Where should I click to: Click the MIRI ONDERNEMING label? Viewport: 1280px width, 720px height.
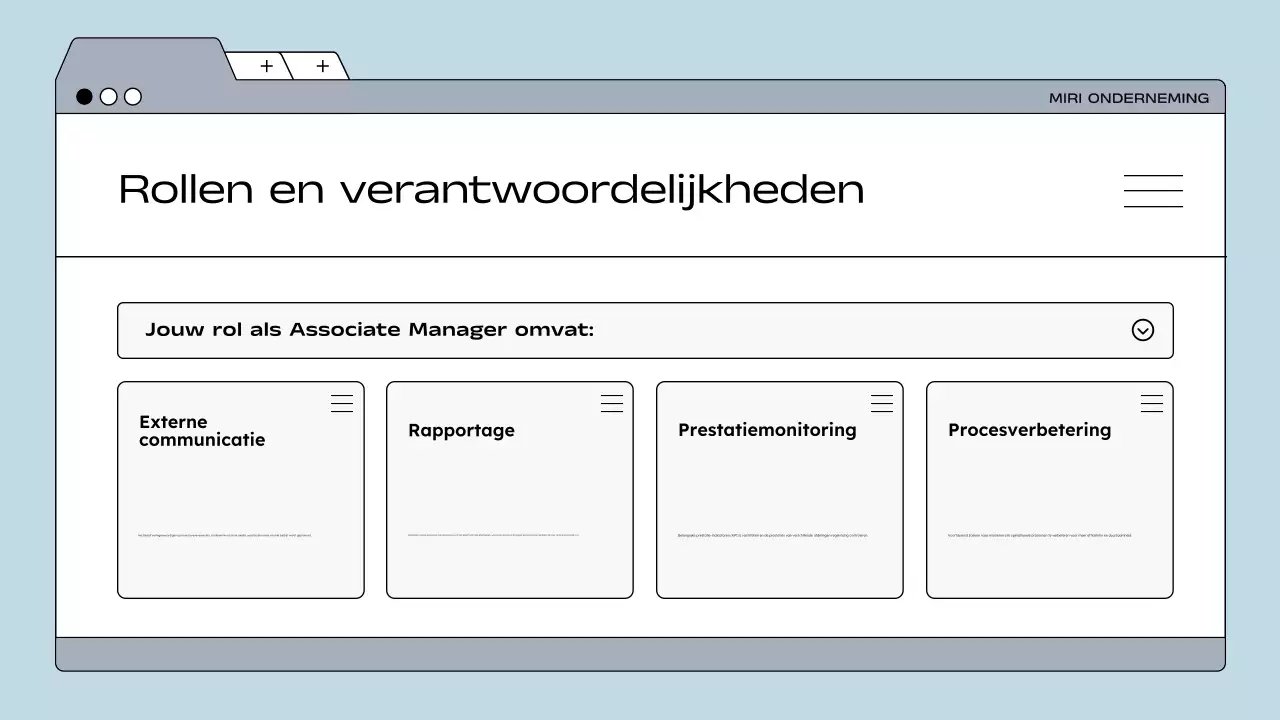1128,98
